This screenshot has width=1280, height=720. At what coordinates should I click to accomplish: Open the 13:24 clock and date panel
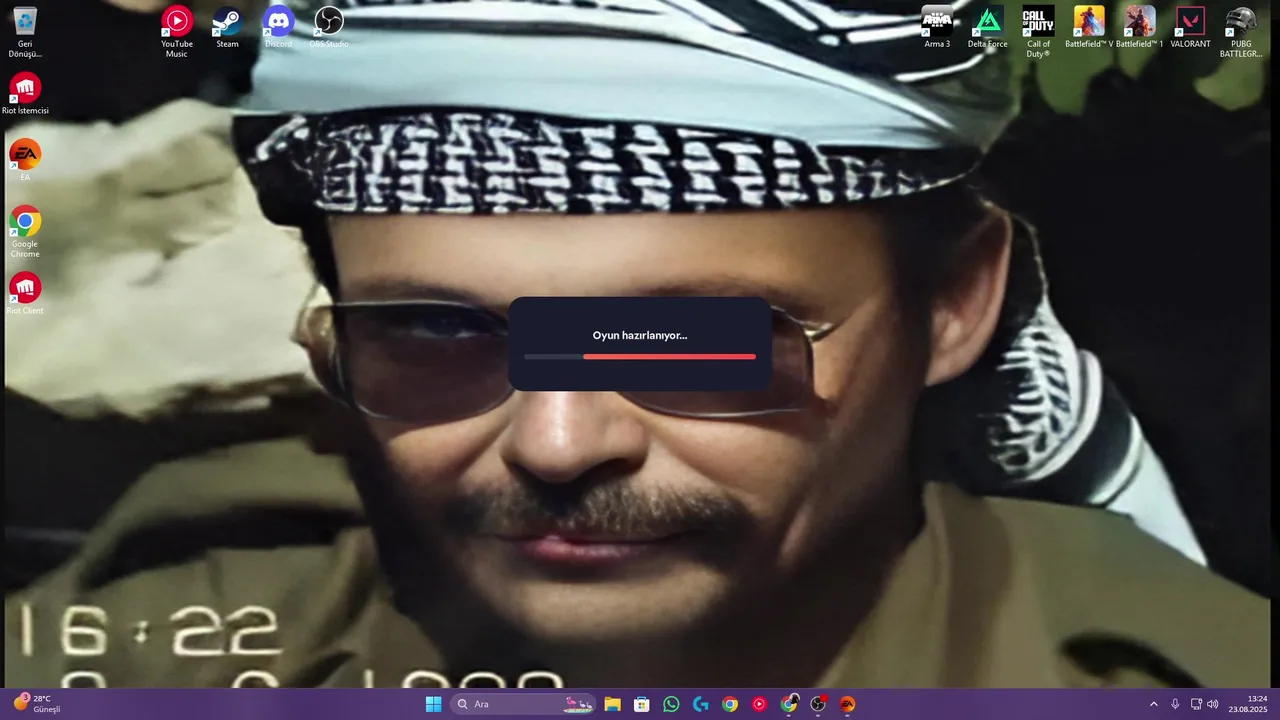1248,704
